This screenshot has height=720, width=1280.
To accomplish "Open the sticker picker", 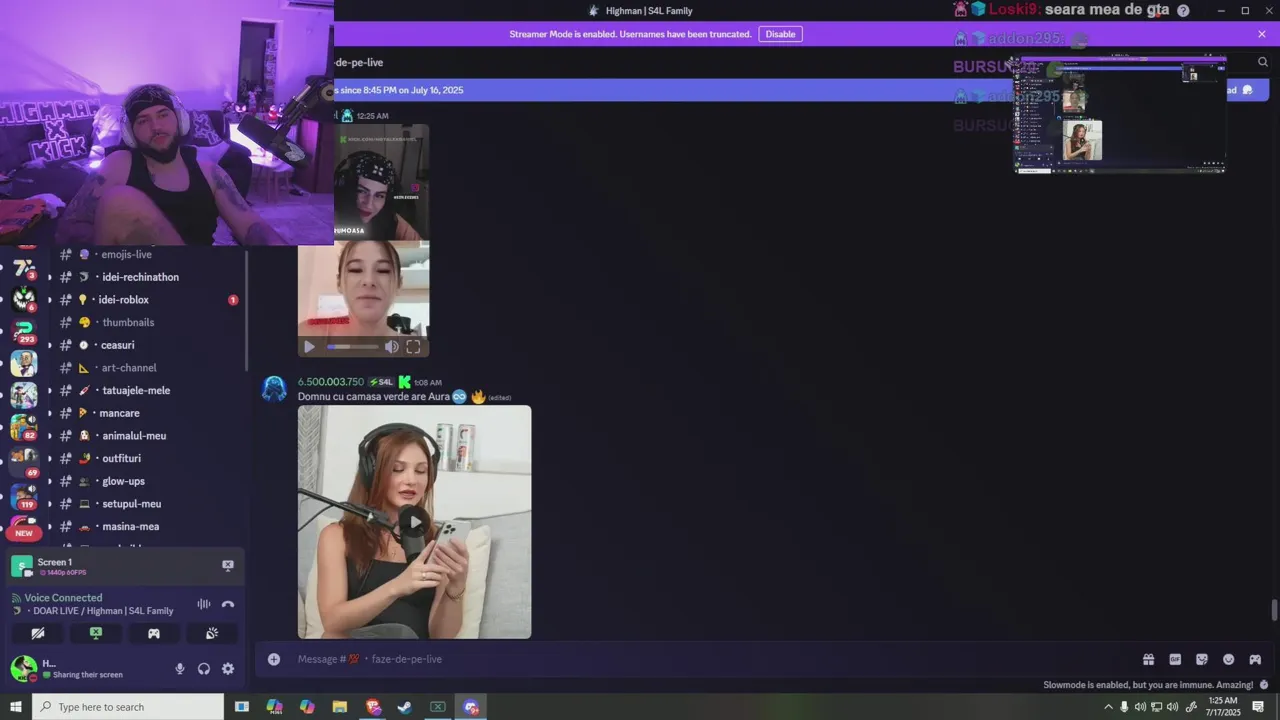I will [1202, 659].
